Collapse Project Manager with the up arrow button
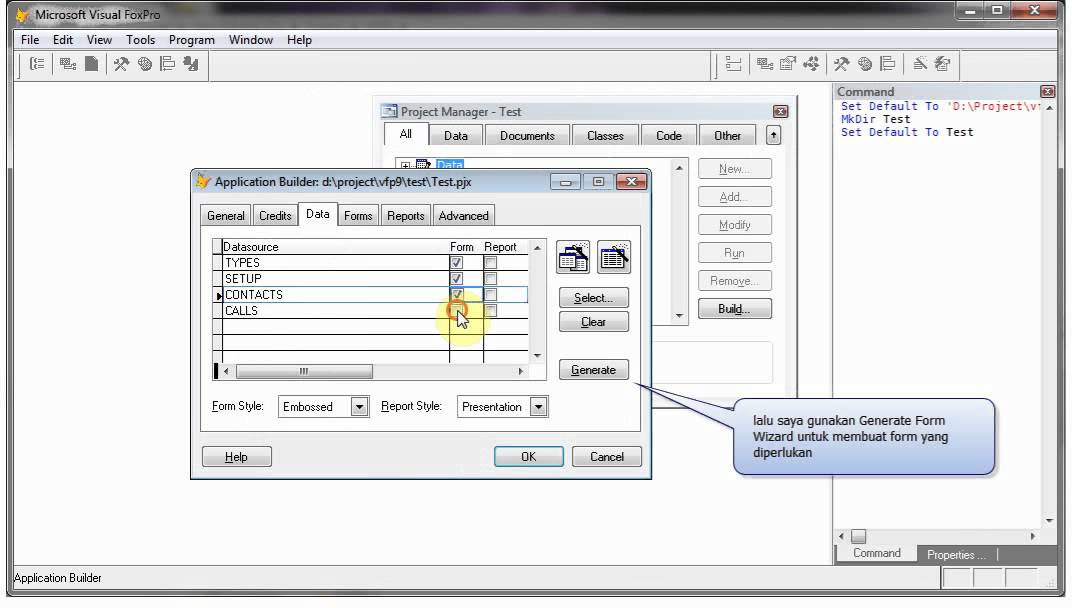1072x608 pixels. click(x=773, y=135)
